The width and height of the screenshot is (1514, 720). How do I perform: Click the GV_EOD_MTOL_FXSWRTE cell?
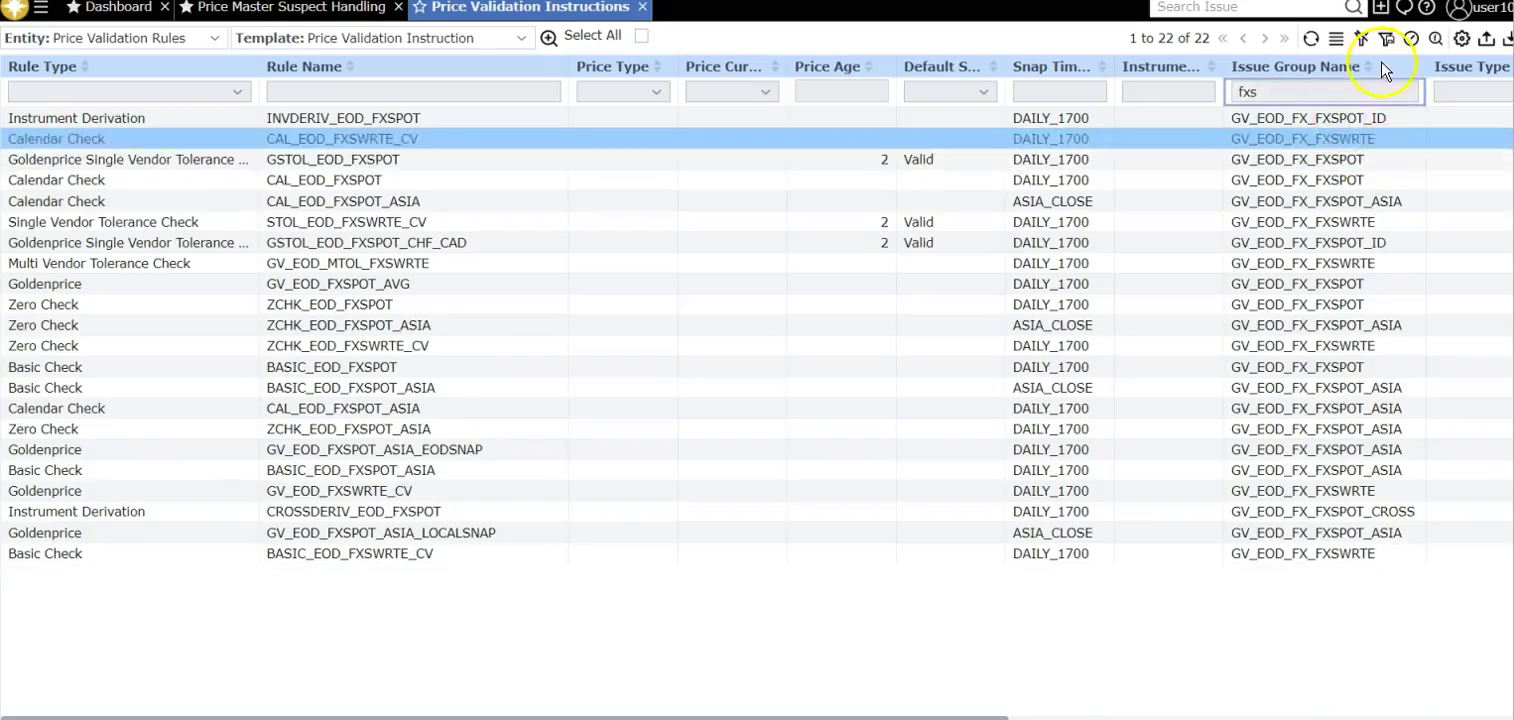(347, 264)
